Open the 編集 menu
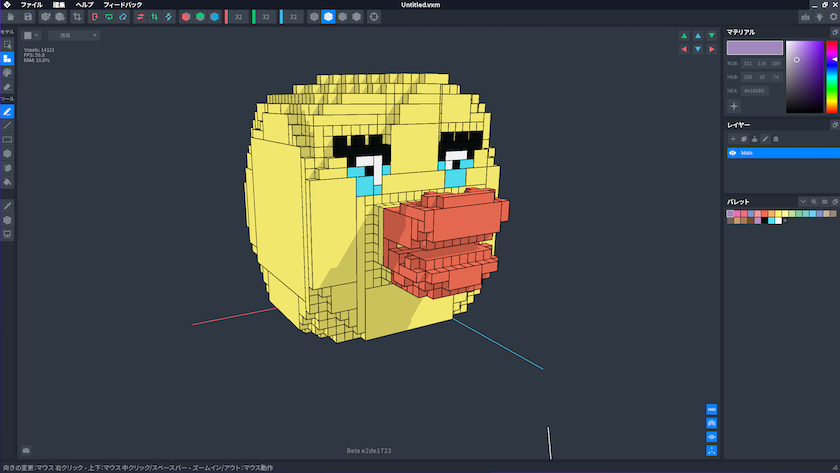Viewport: 840px width, 473px height. 59,5
